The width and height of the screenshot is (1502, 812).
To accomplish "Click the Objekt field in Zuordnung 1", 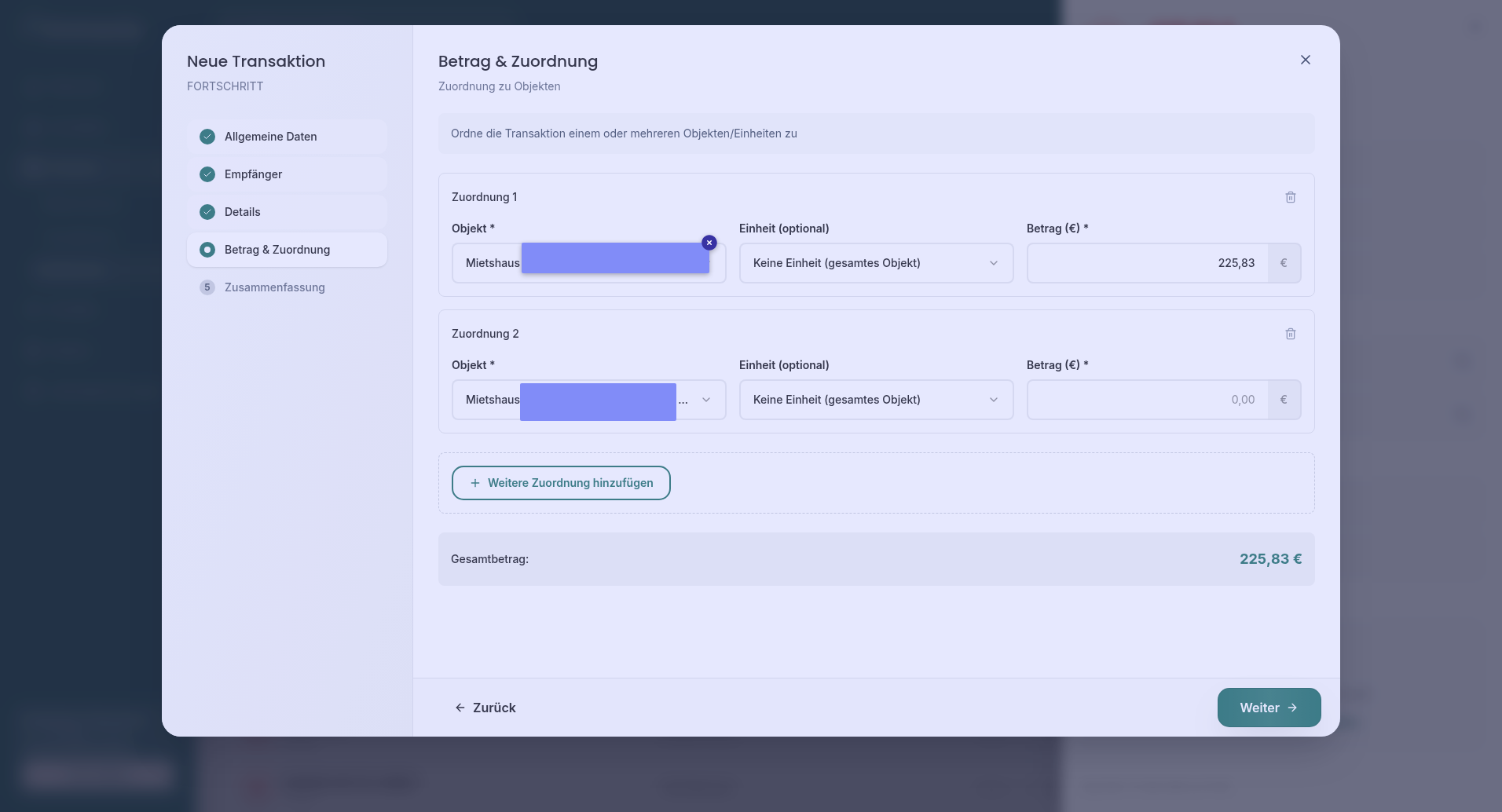I will tap(589, 263).
